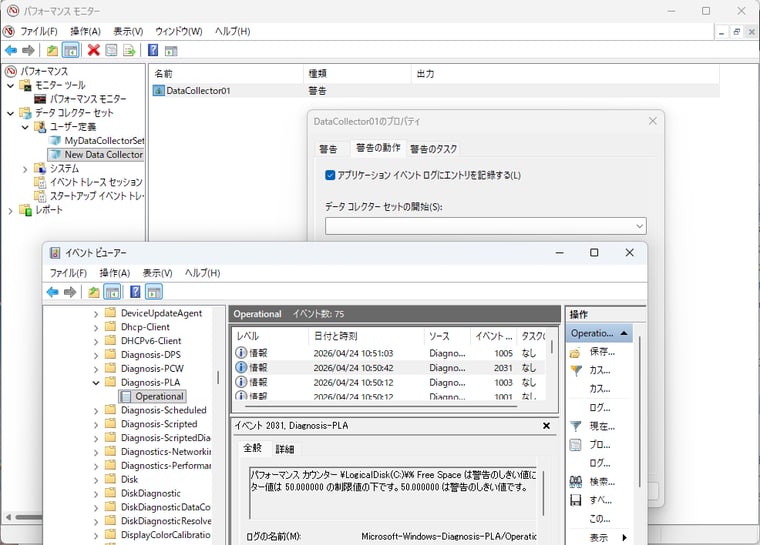Click the properties icon in Performance Monitor toolbar

point(111,50)
